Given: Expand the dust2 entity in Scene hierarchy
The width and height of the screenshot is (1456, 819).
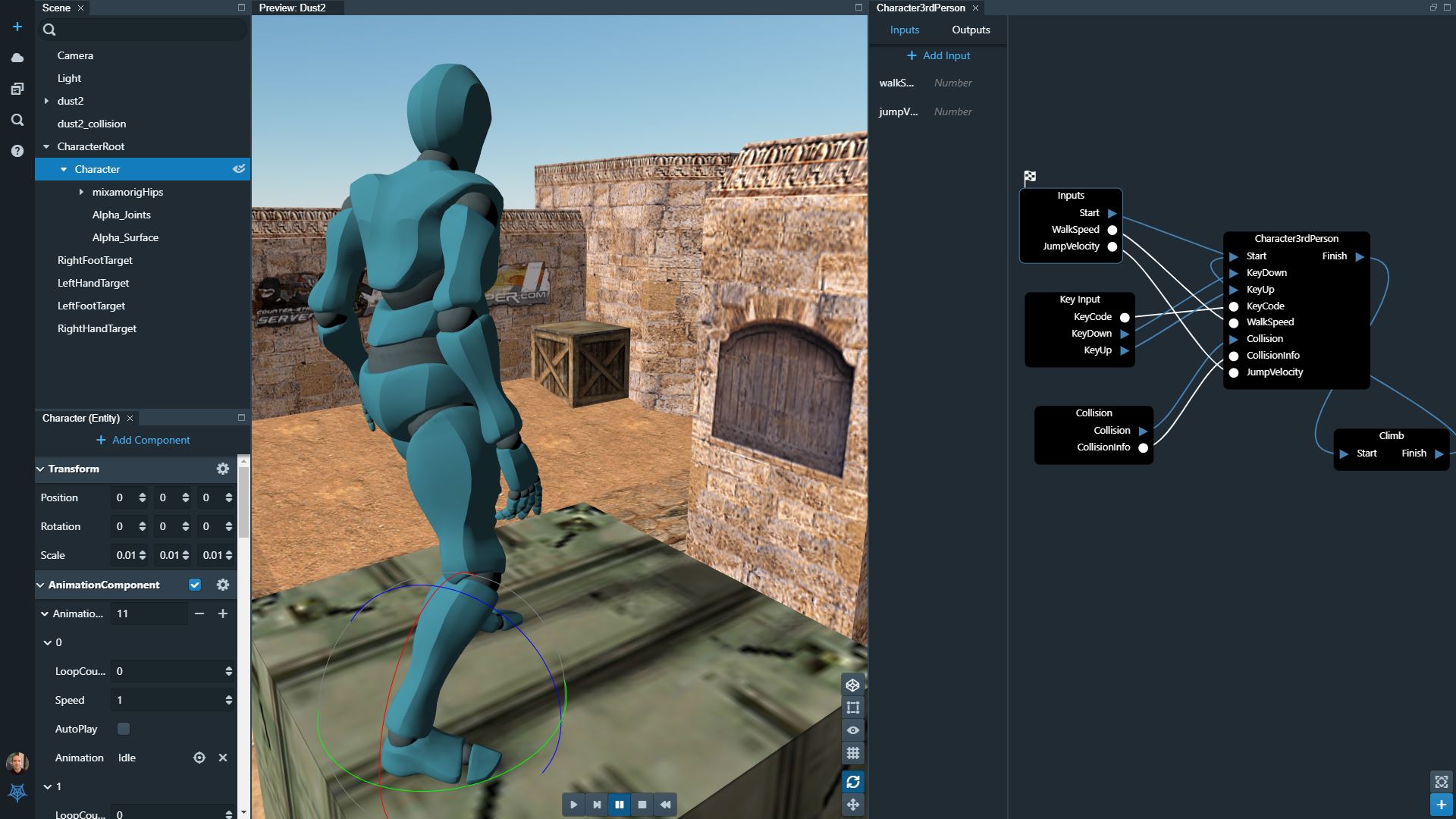Looking at the screenshot, I should pyautogui.click(x=46, y=100).
